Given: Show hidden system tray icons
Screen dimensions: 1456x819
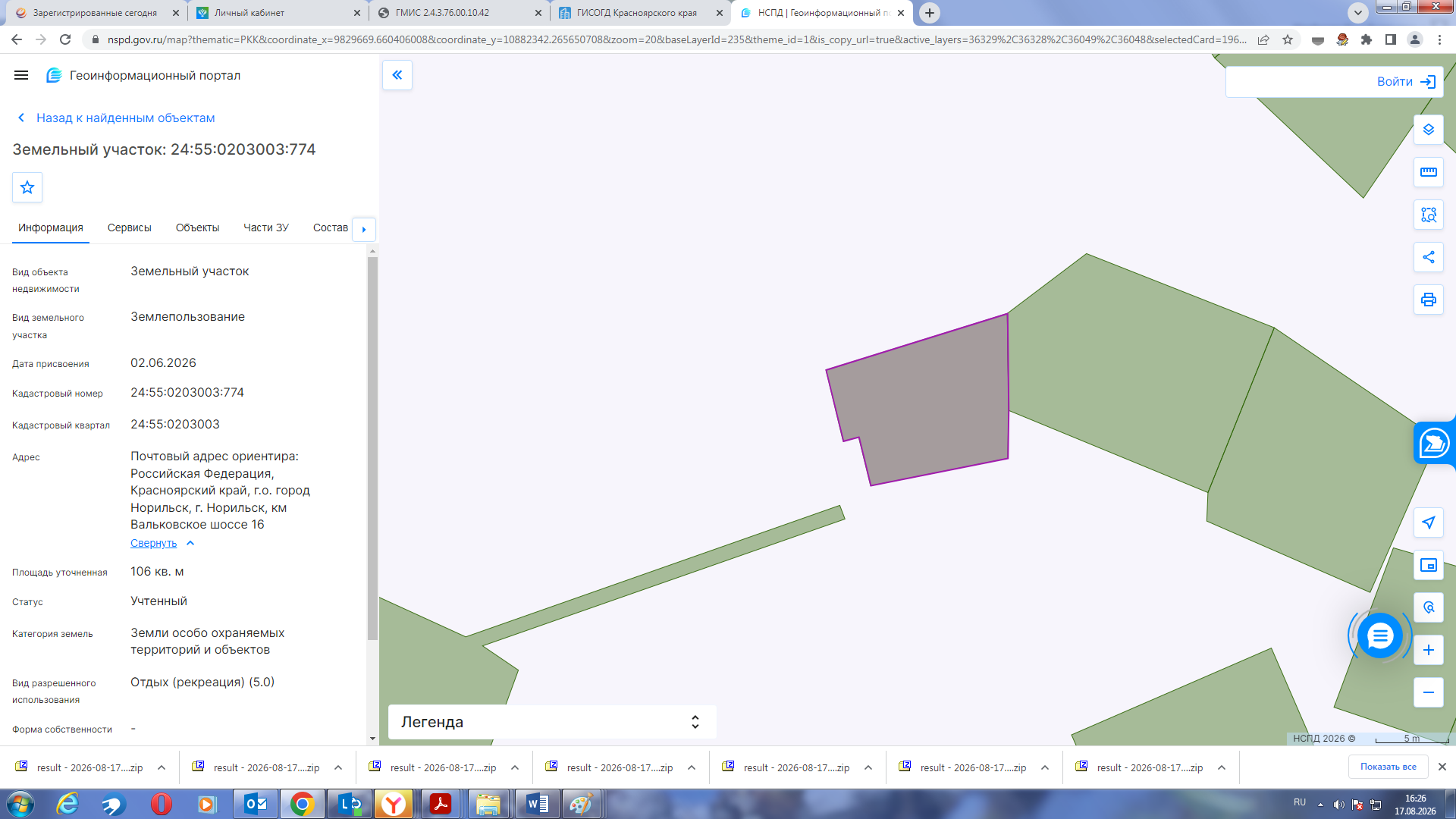Looking at the screenshot, I should tap(1320, 804).
